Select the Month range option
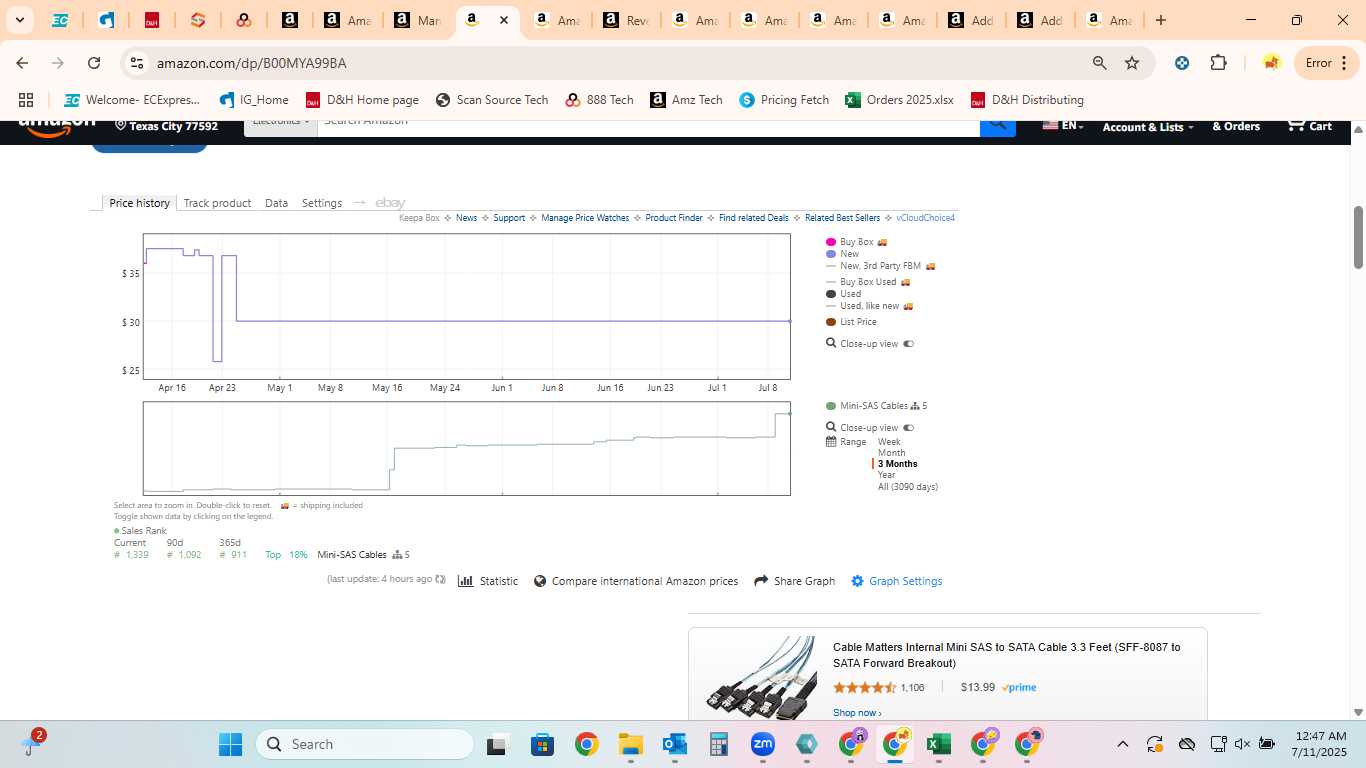 pos(891,453)
